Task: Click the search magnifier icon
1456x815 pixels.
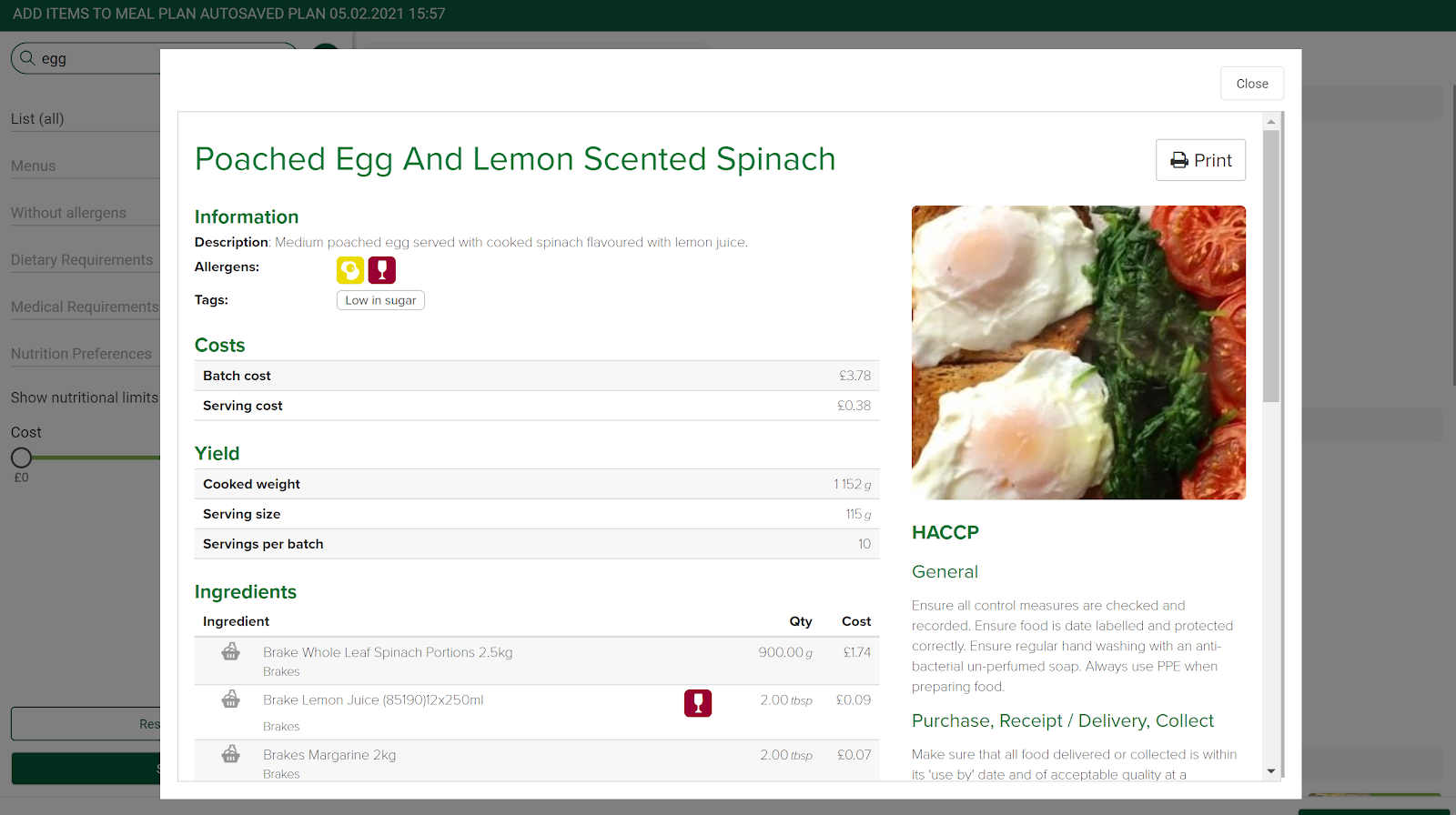Action: pyautogui.click(x=27, y=57)
